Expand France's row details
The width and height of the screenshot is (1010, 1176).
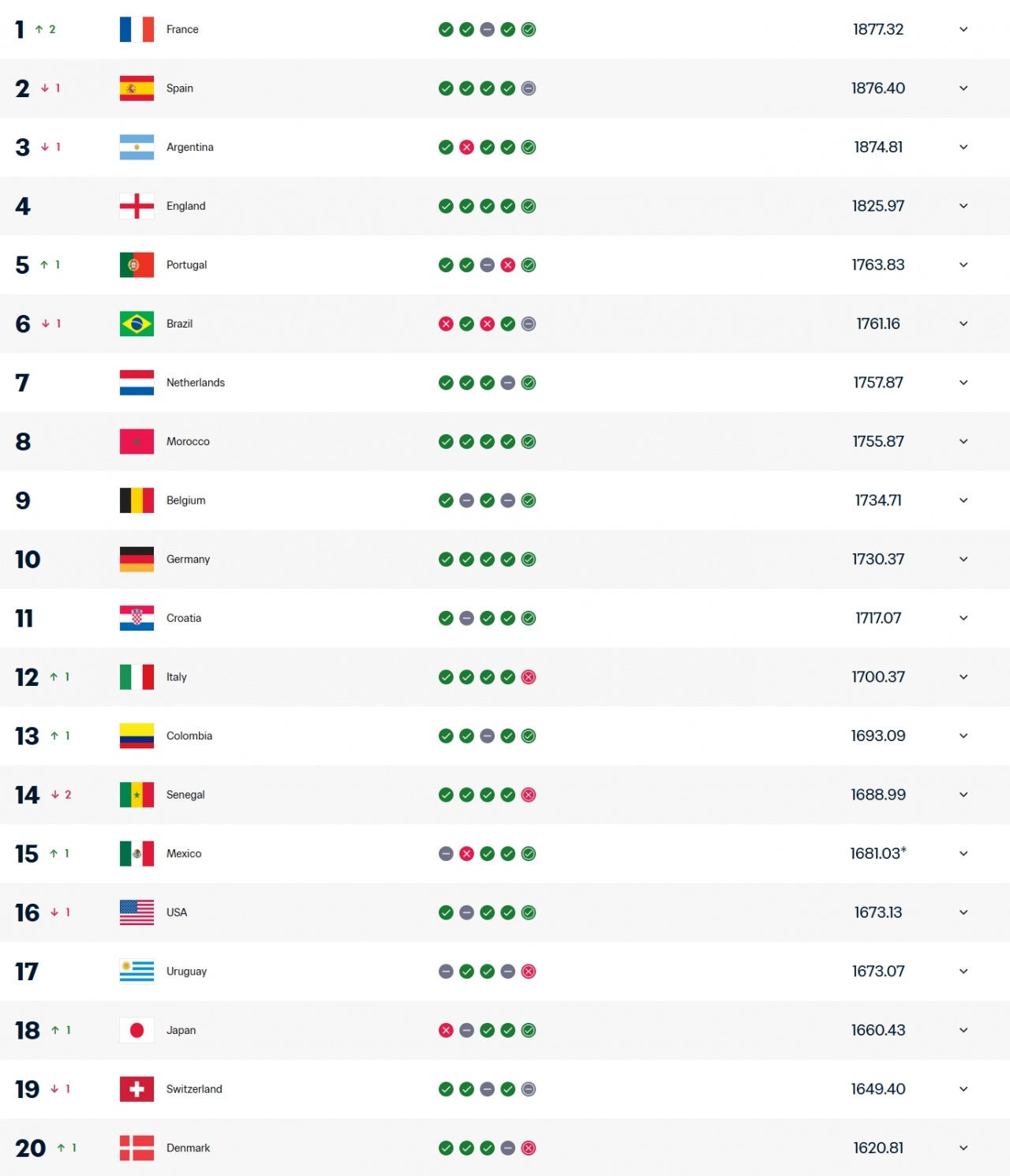pos(963,29)
